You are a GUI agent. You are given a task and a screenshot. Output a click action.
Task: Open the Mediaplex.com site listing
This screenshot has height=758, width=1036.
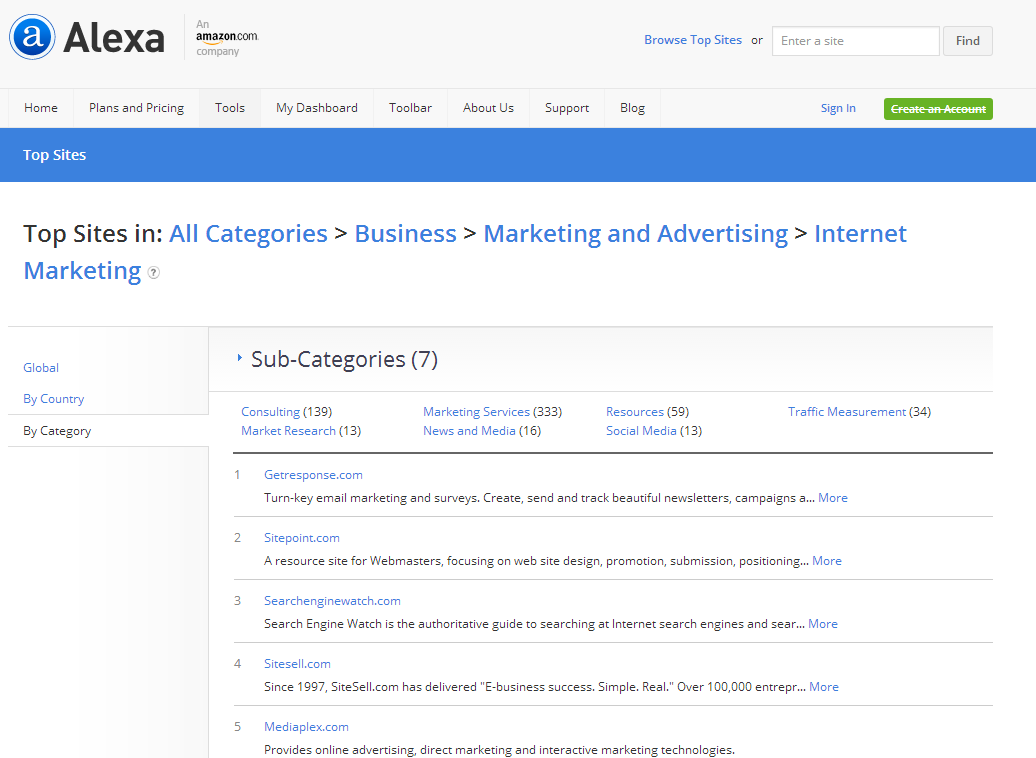[x=306, y=727]
